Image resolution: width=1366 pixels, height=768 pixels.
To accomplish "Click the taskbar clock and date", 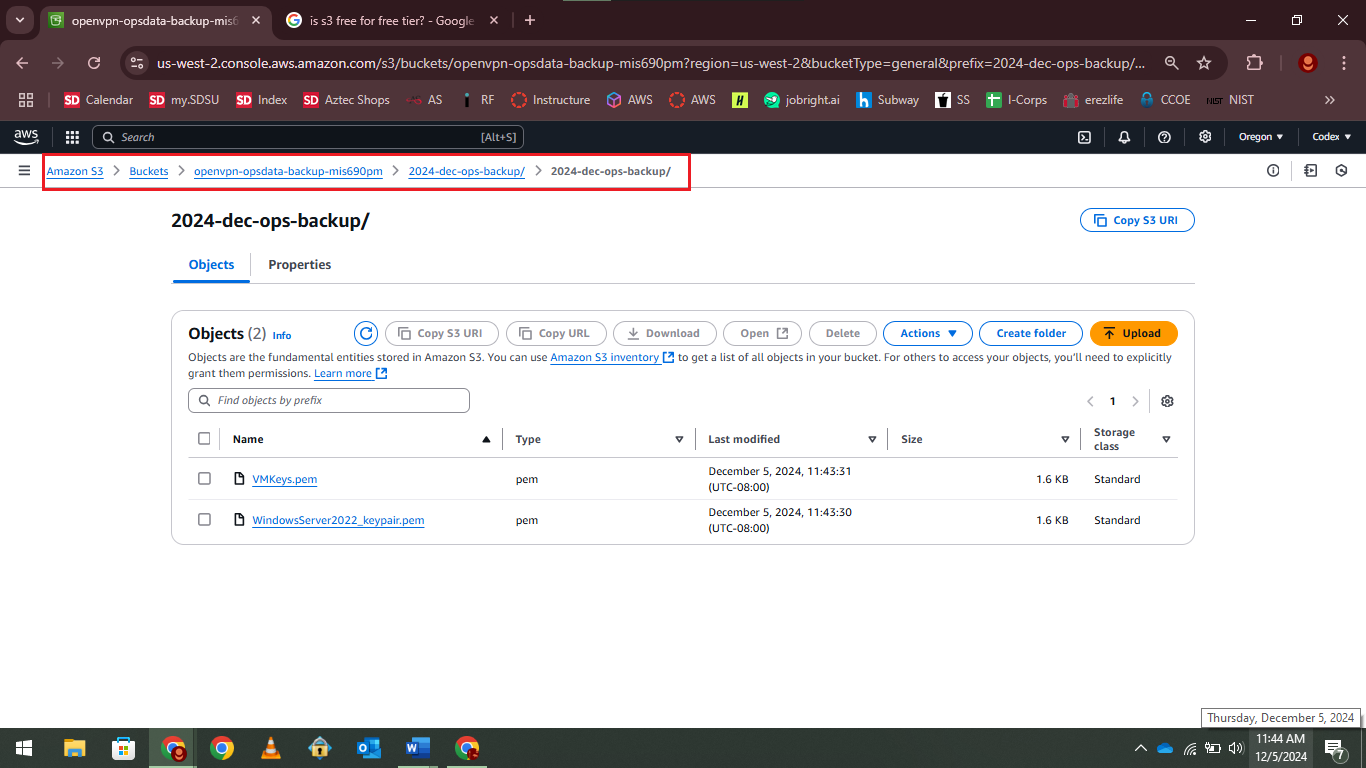I will tap(1280, 748).
